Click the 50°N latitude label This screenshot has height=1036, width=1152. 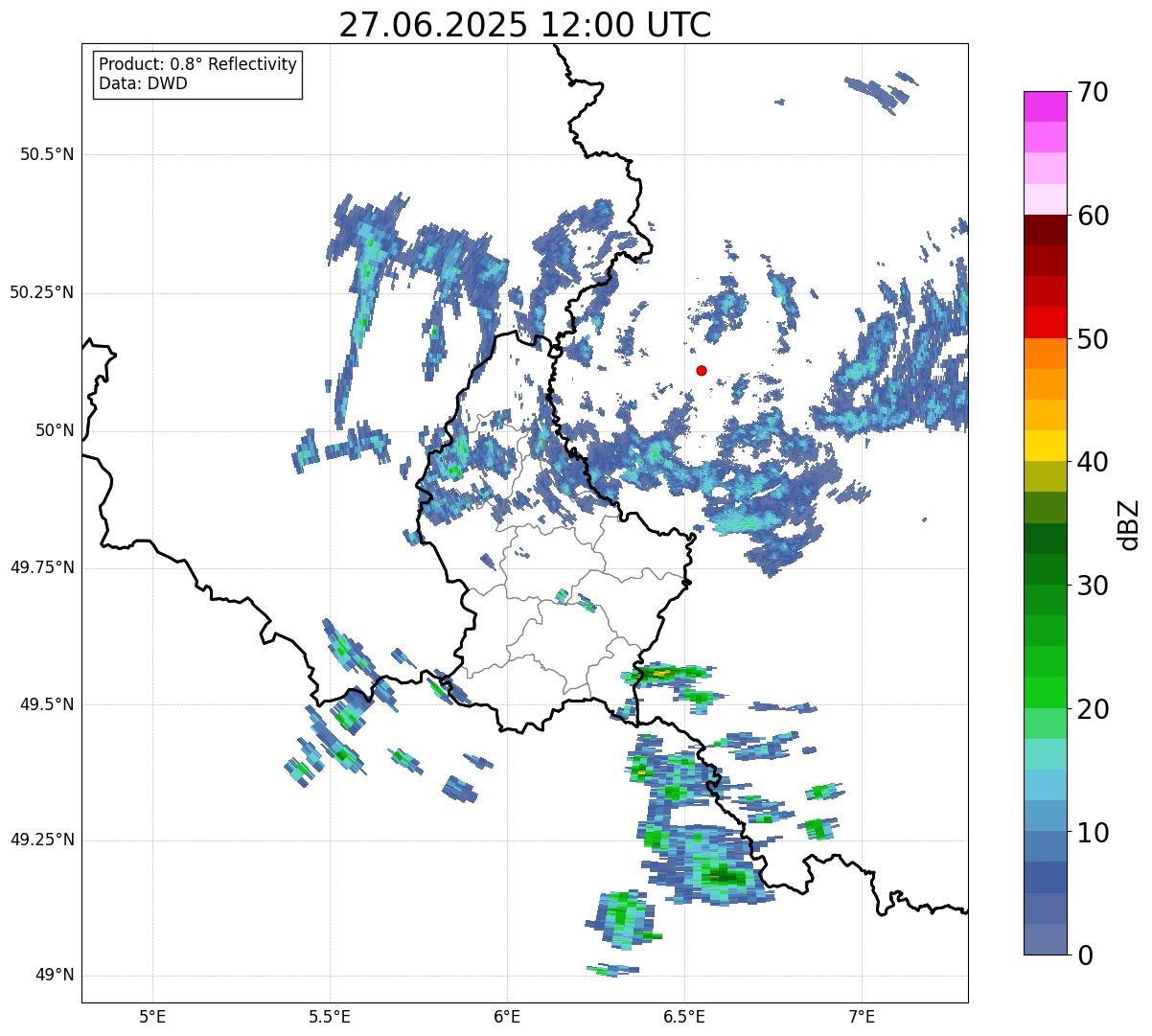55,430
